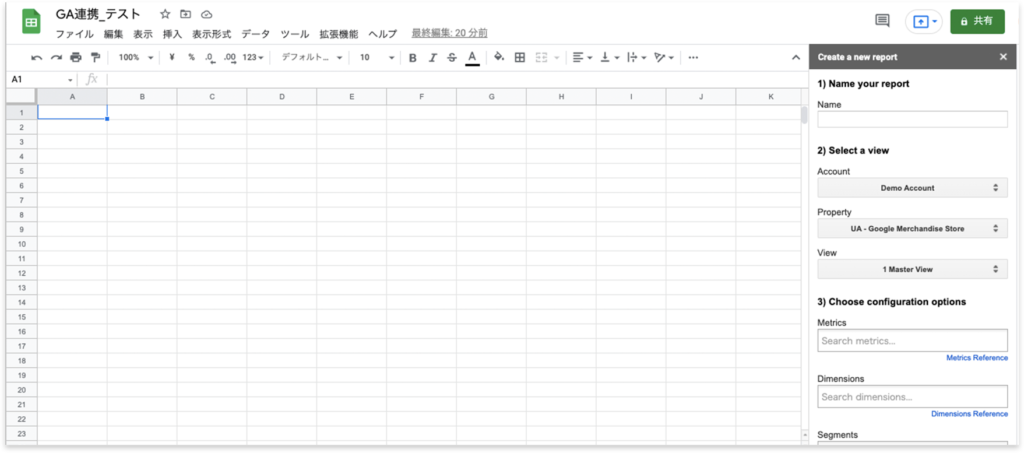Image resolution: width=1024 pixels, height=453 pixels.
Task: Open the Metrics Reference link
Action: [976, 358]
